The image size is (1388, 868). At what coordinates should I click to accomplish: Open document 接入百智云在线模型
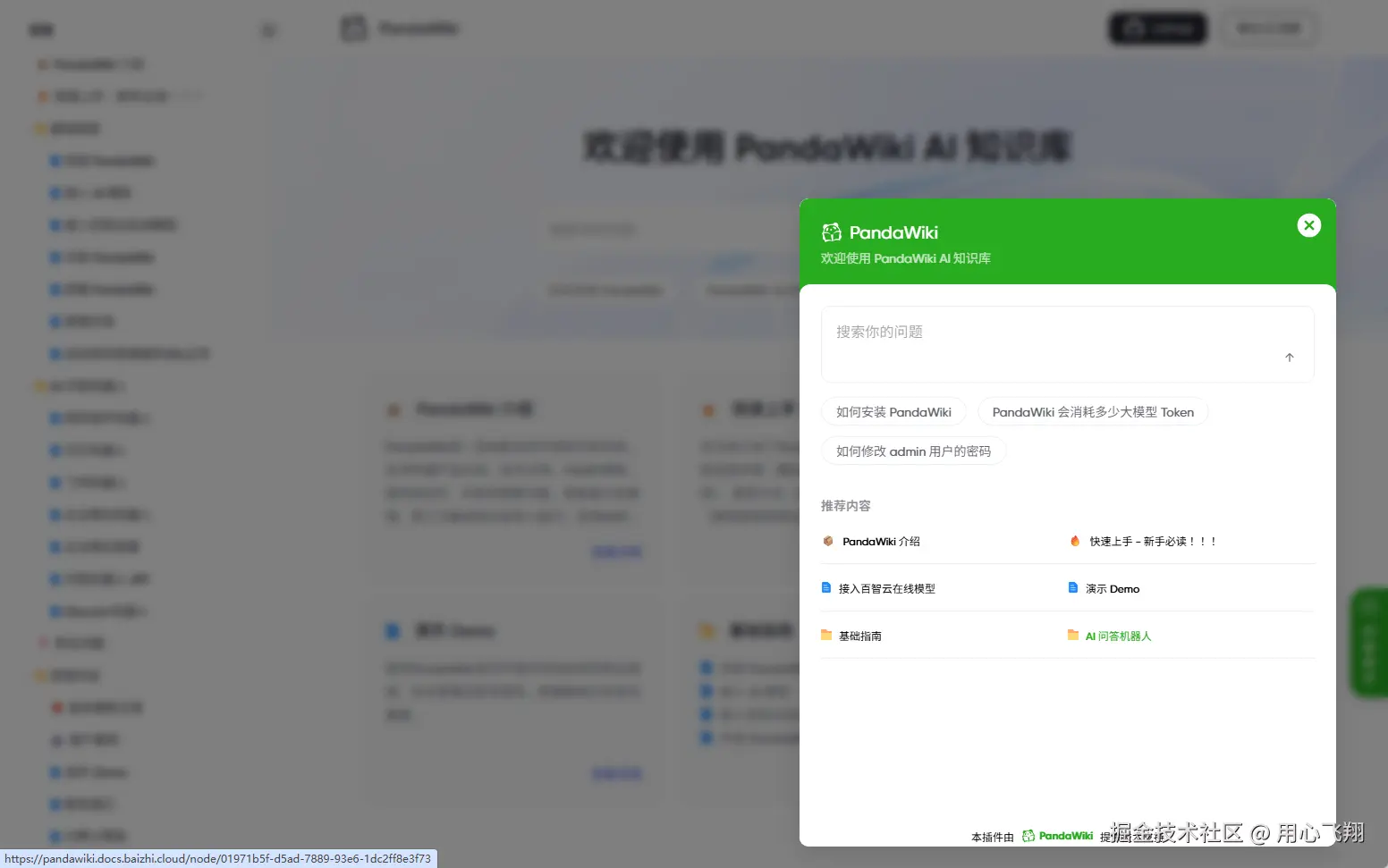click(x=887, y=589)
